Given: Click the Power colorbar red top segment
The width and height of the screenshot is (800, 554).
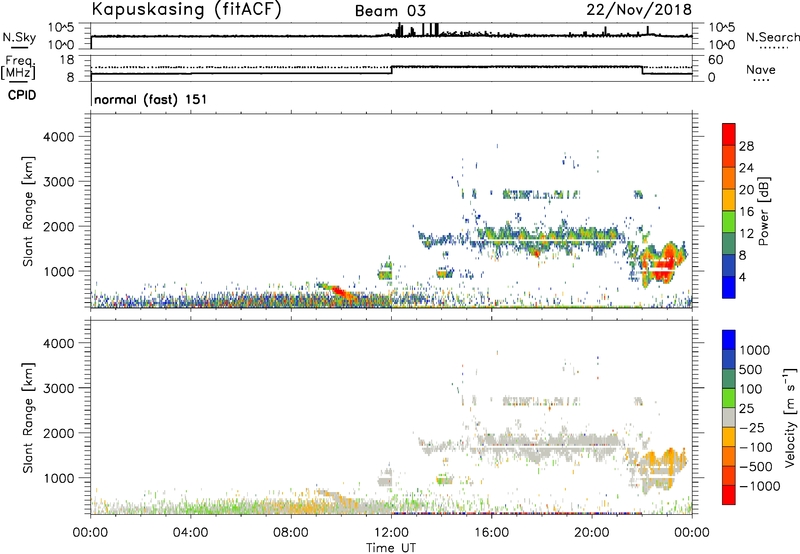Looking at the screenshot, I should 729,133.
